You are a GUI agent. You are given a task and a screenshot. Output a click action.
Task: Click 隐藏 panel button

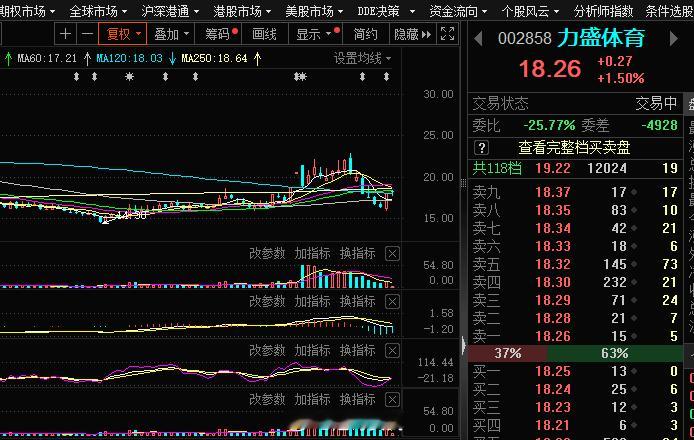tap(412, 34)
